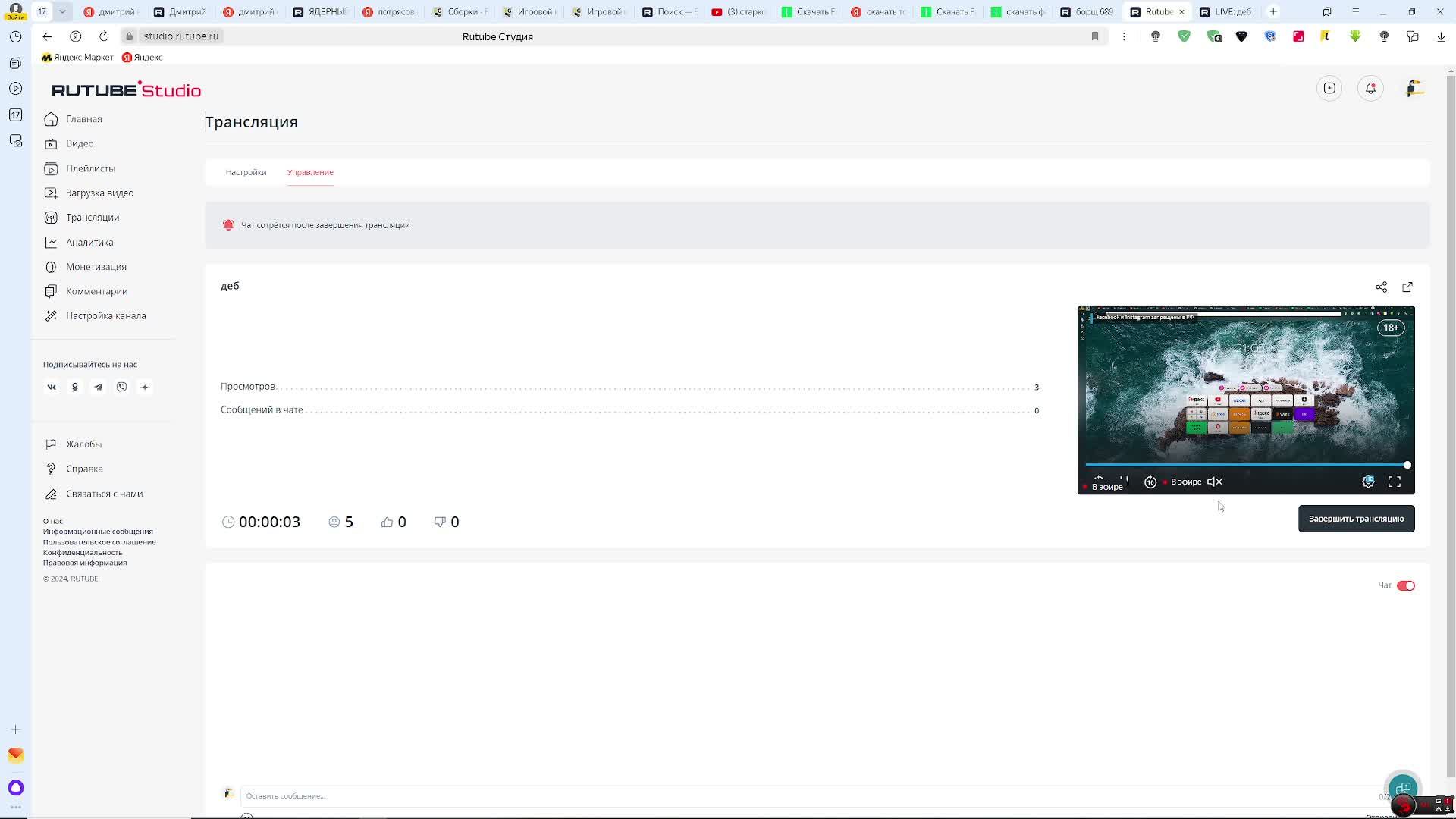This screenshot has height=819, width=1456.
Task: Switch to the Настройки tab
Action: coord(246,172)
